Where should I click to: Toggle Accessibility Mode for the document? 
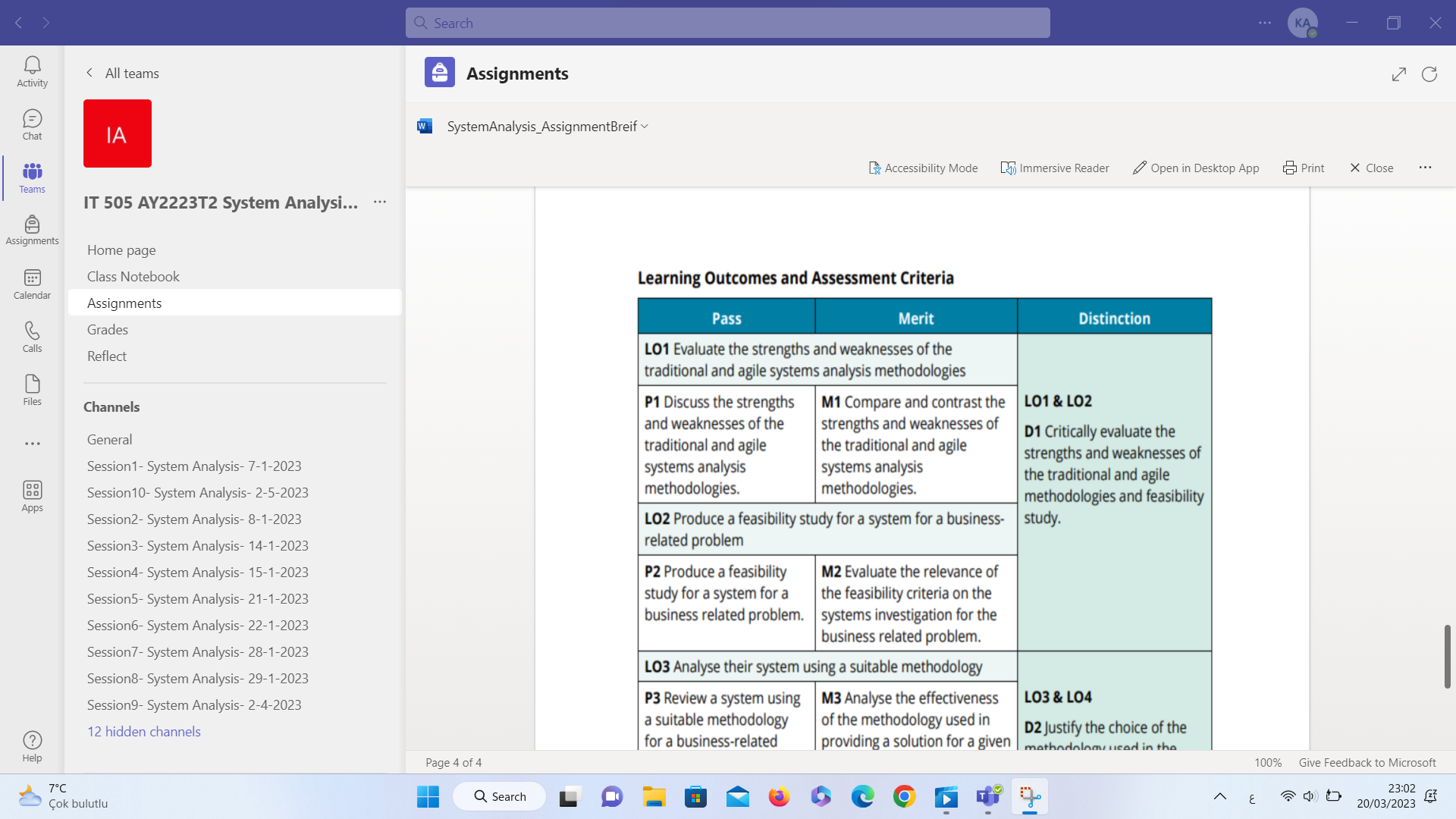point(923,168)
